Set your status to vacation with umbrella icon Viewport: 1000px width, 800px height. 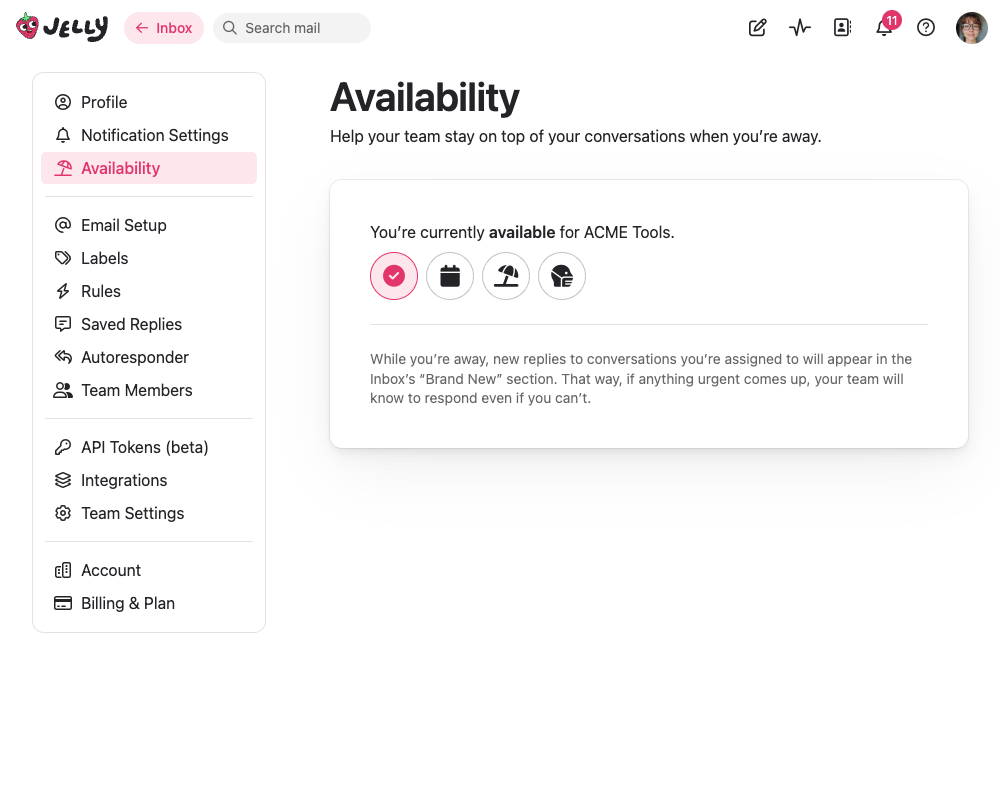pos(506,276)
